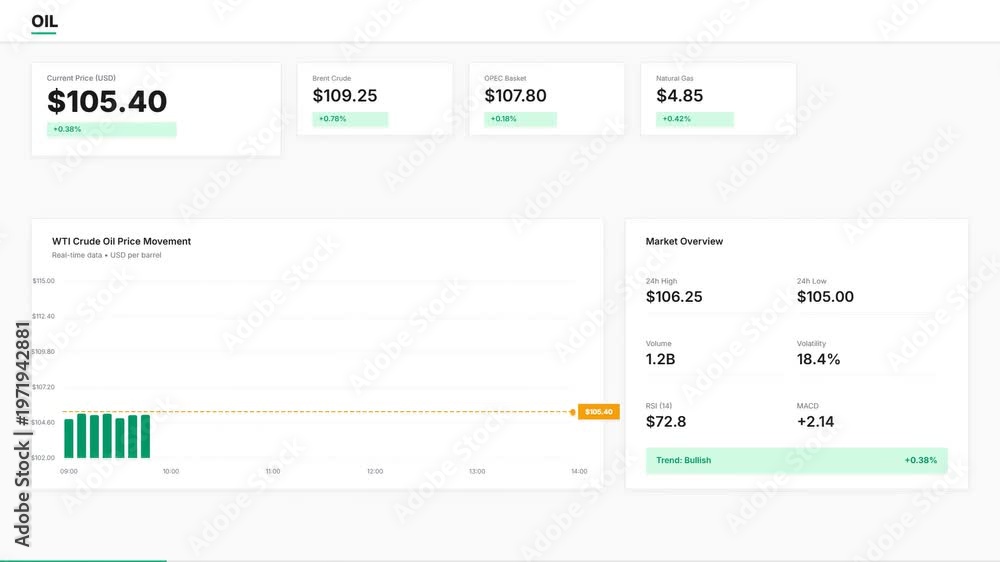The image size is (1000, 562).
Task: Open the Current Price $105.40 card
Action: click(x=156, y=109)
